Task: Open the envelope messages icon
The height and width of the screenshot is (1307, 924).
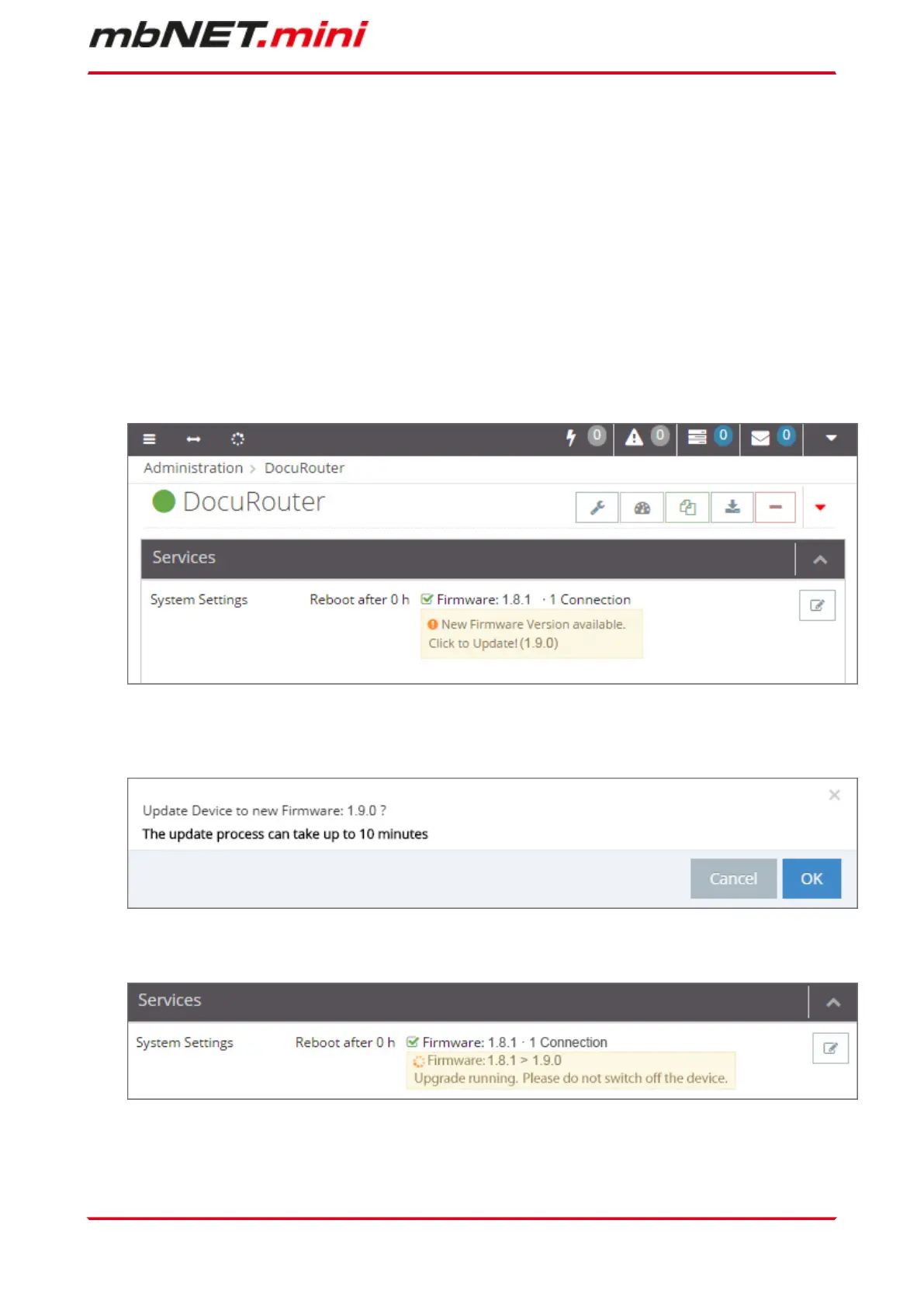Action: point(760,438)
